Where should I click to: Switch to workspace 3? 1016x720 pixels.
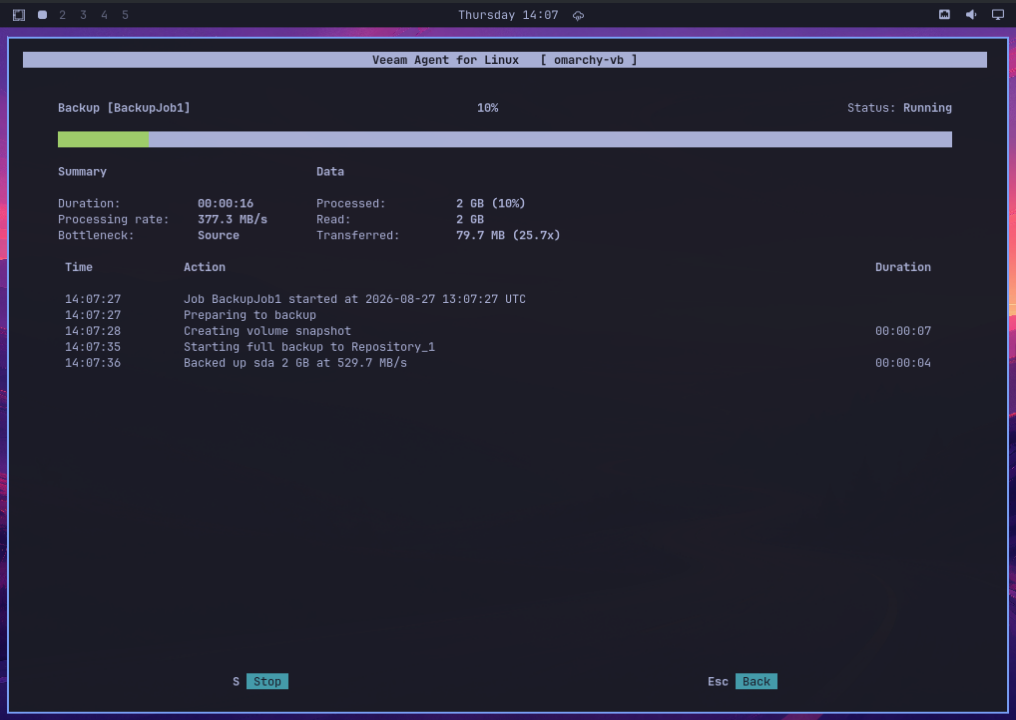click(84, 15)
